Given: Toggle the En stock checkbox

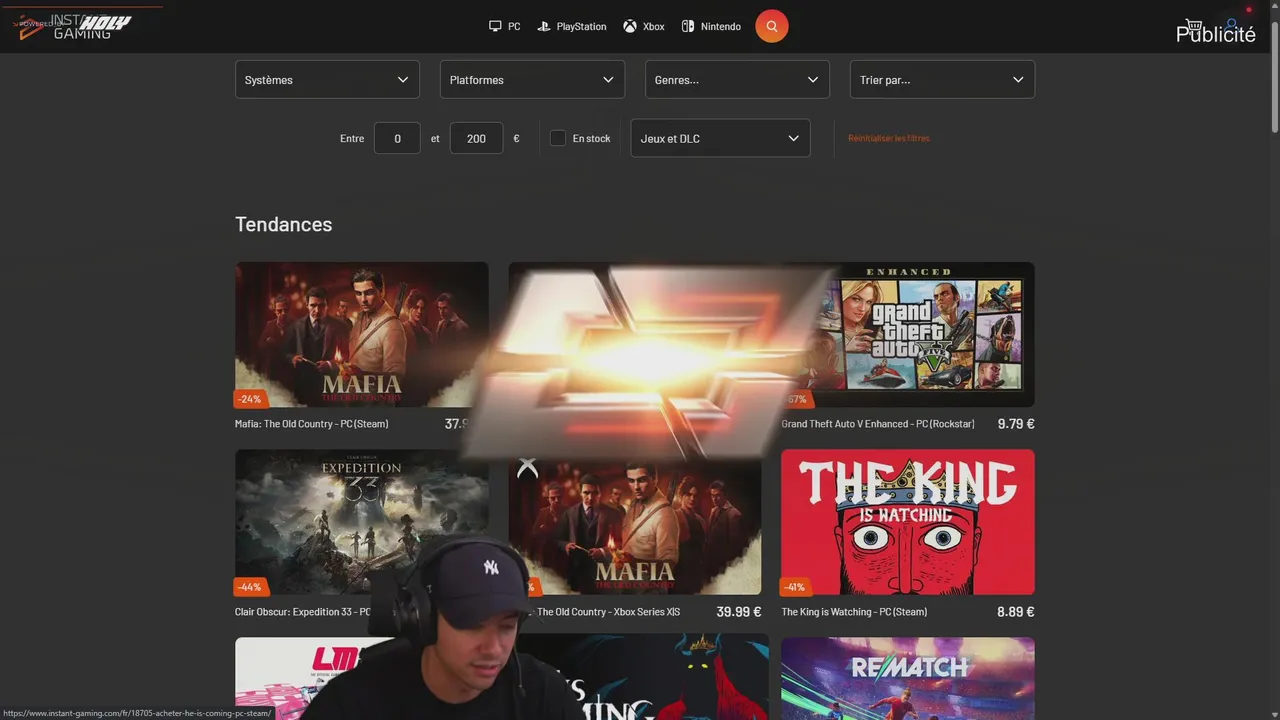Looking at the screenshot, I should pos(558,138).
